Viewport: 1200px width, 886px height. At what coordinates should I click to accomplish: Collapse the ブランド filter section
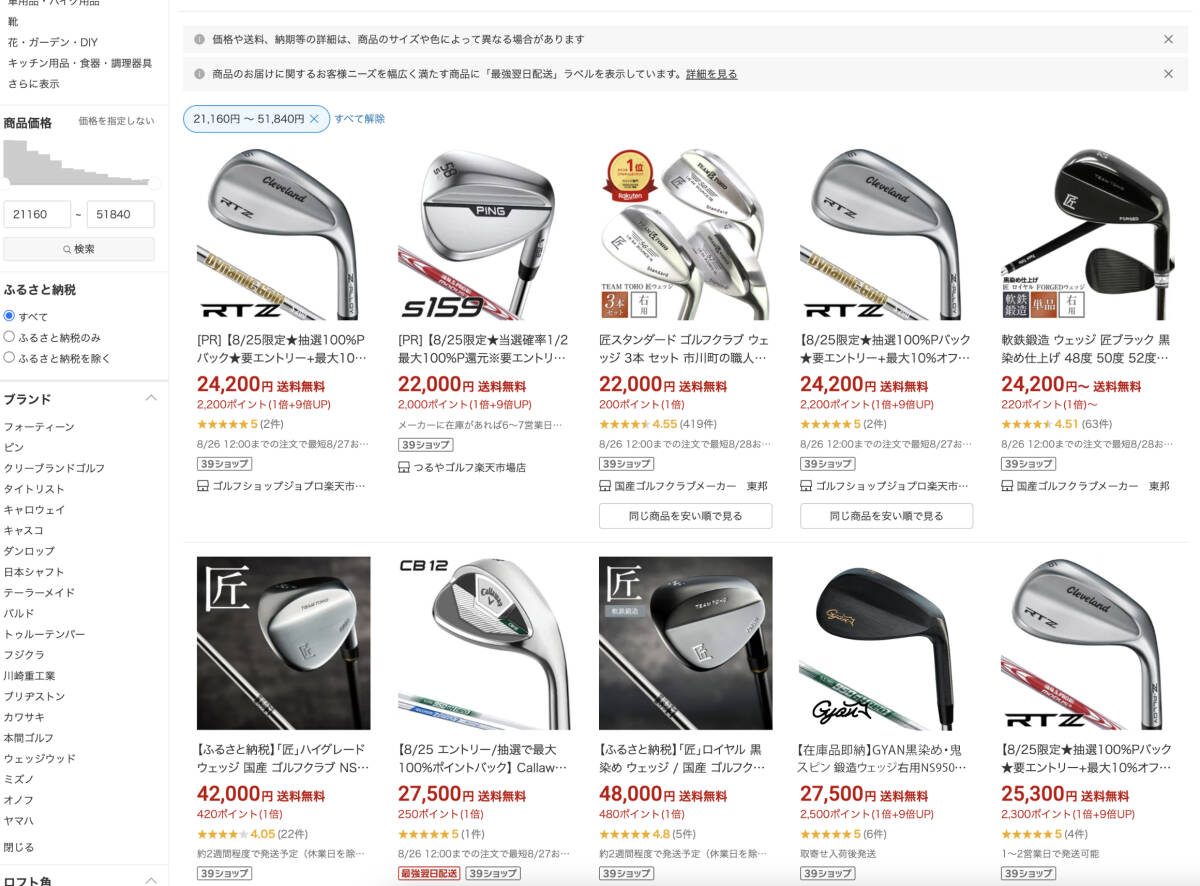click(x=151, y=398)
